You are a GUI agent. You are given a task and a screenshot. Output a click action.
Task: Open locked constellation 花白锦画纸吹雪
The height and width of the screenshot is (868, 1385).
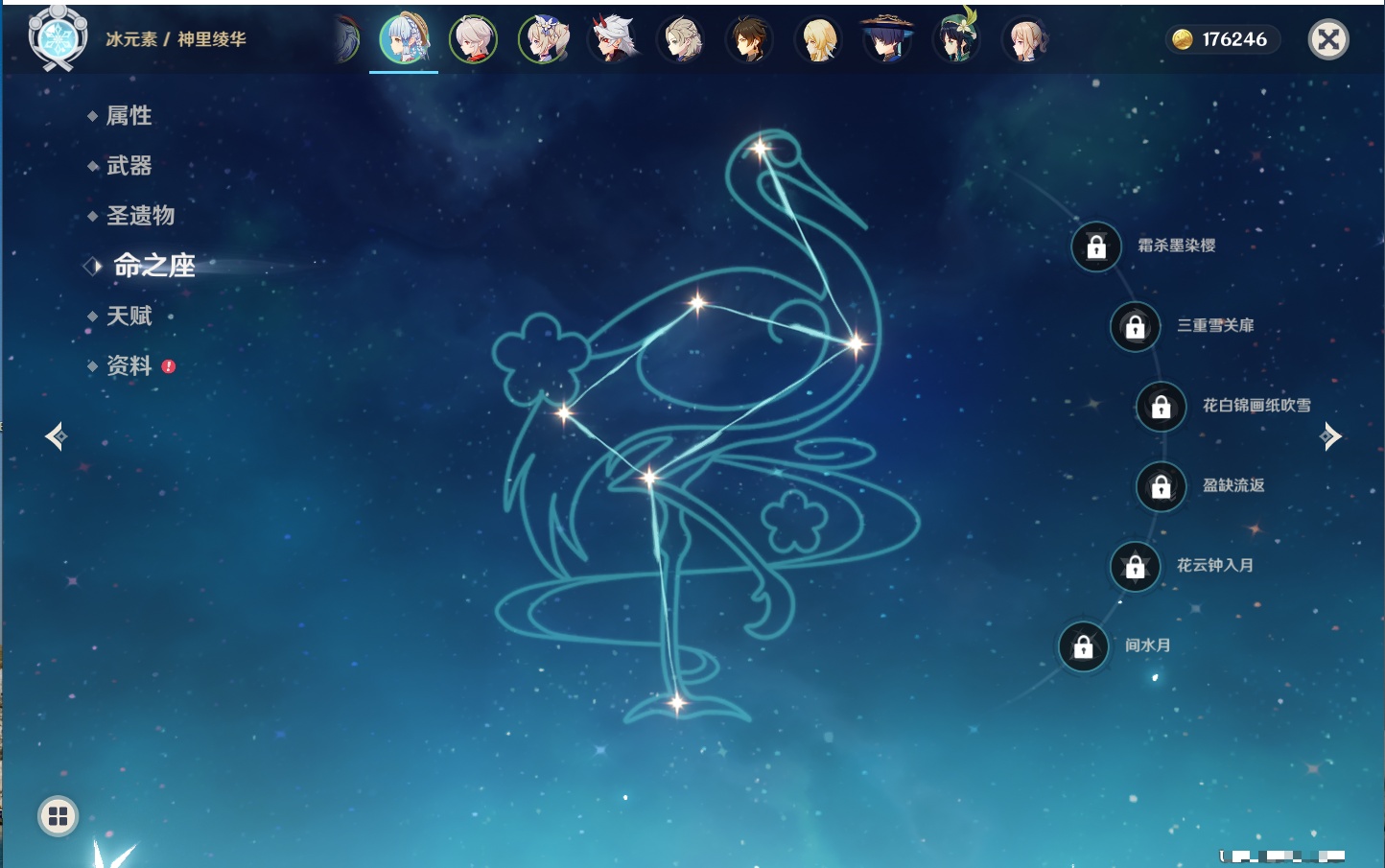pyautogui.click(x=1162, y=407)
